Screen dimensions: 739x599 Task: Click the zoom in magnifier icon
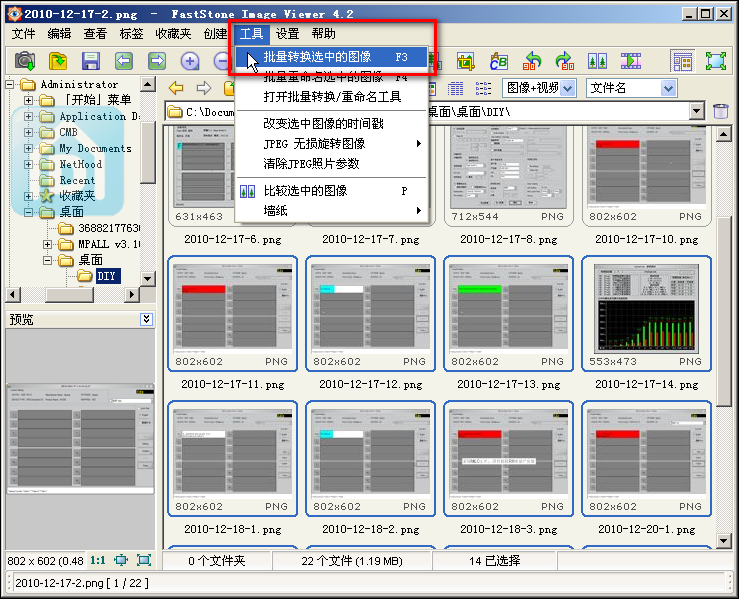(x=190, y=61)
